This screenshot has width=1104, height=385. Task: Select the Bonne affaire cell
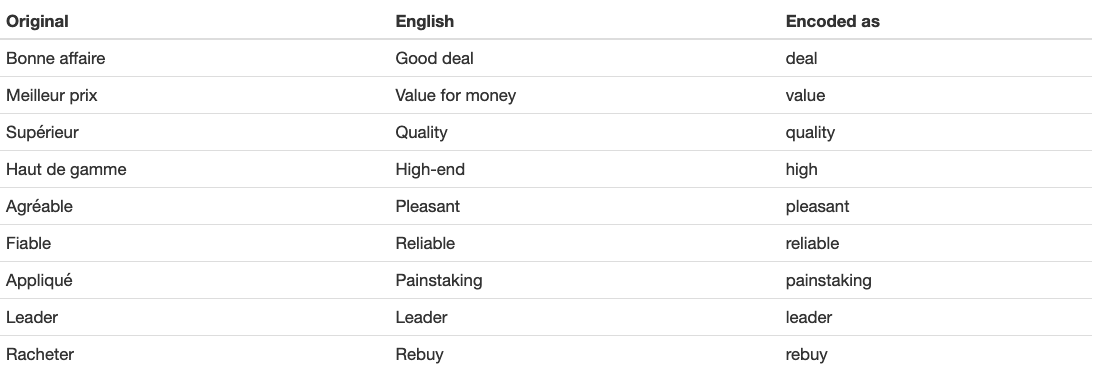click(56, 58)
